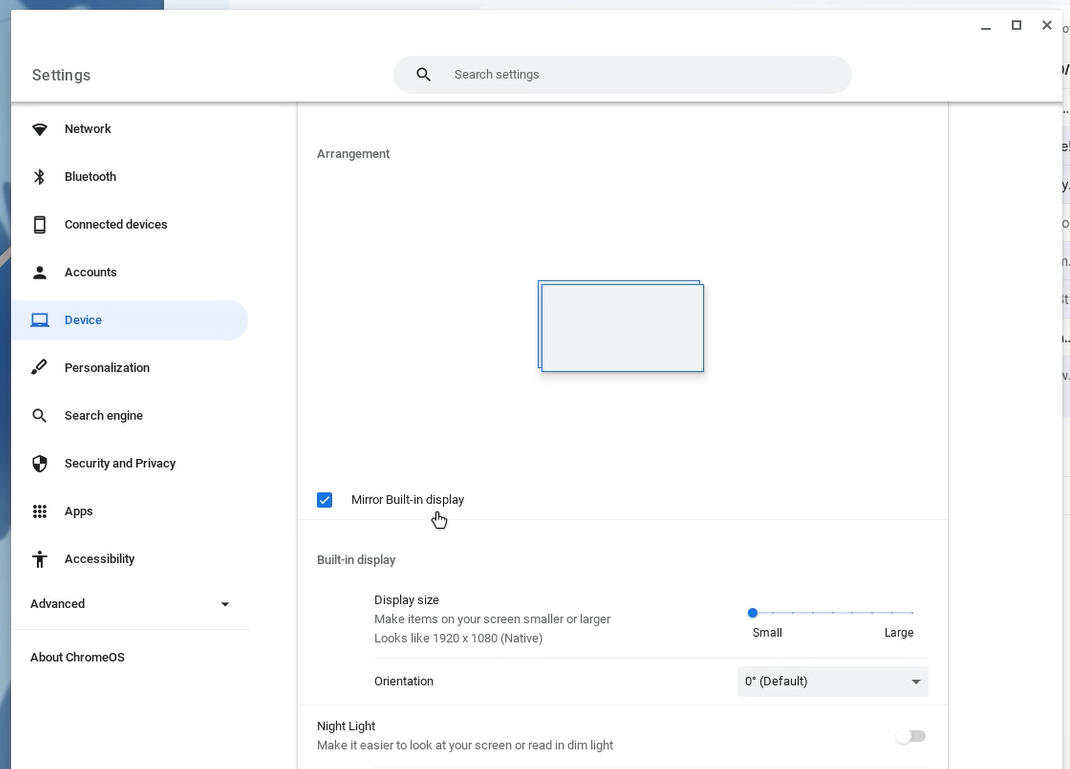Click the Accounts person icon
Viewport: 1070px width, 769px height.
tap(40, 273)
